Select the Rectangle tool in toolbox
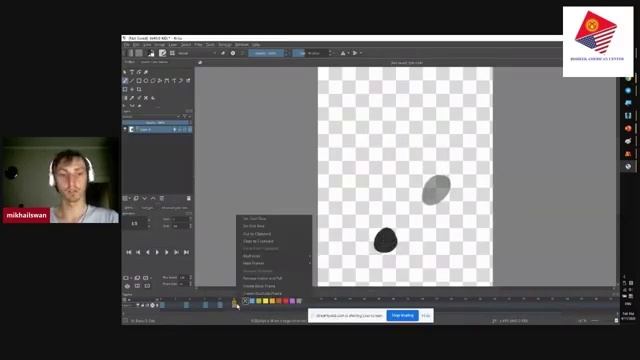The width and height of the screenshot is (640, 360). click(139, 81)
